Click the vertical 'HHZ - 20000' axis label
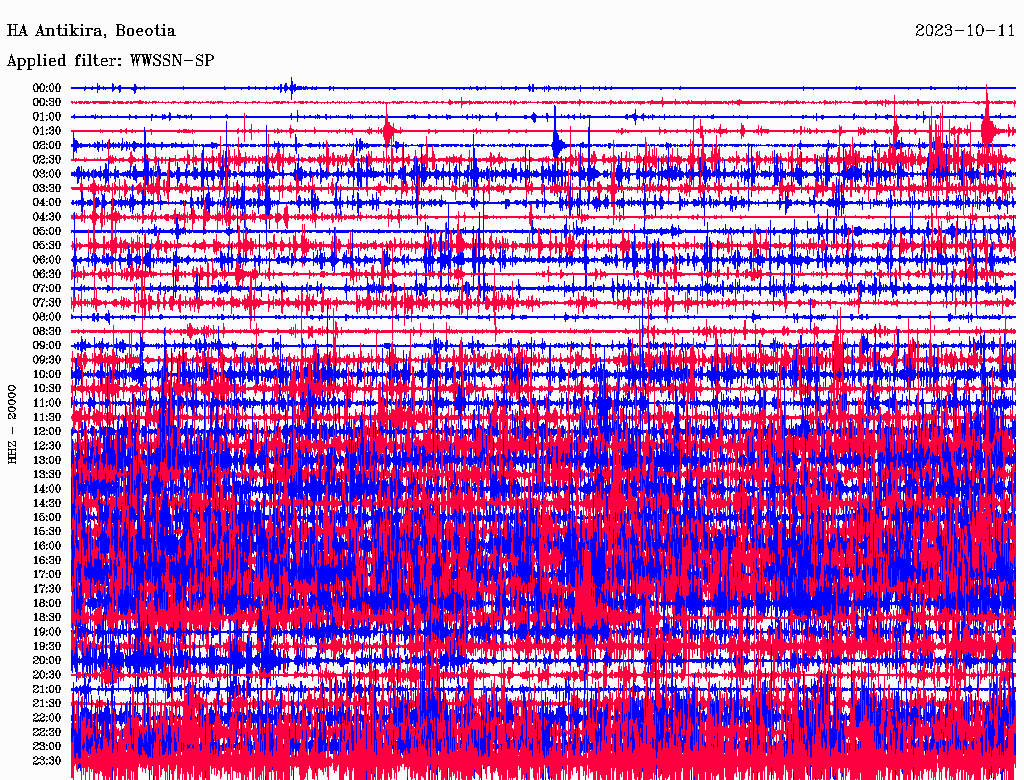Screen dimensions: 1024x780 click(12, 424)
